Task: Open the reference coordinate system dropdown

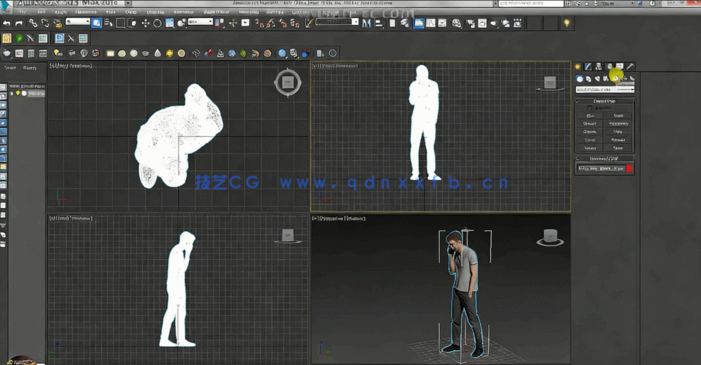Action: click(200, 21)
